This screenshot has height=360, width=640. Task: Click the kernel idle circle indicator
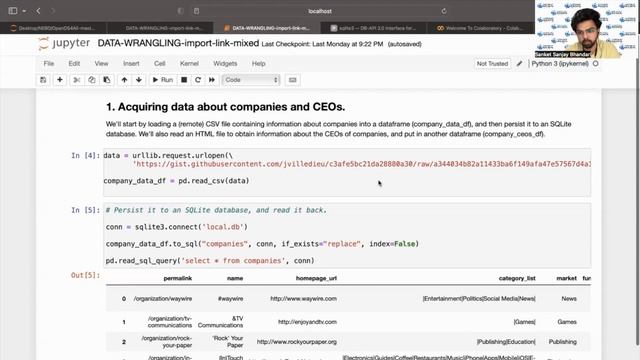[596, 64]
